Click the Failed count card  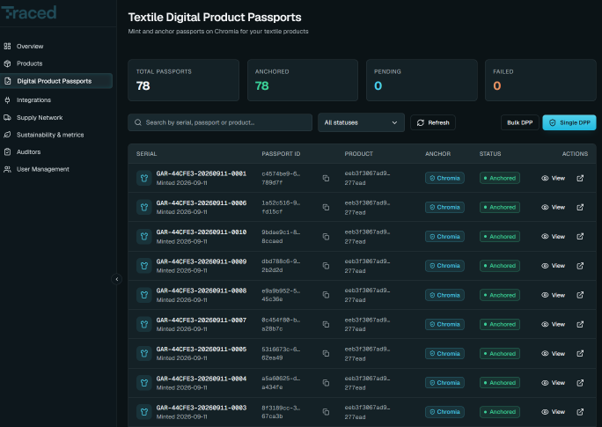[541, 80]
